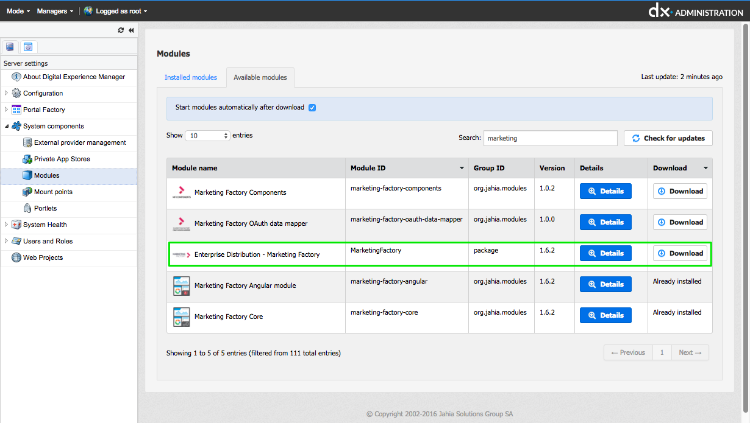The width and height of the screenshot is (750, 423).
Task: Expand the Users and Roles tree node
Action: point(6,241)
